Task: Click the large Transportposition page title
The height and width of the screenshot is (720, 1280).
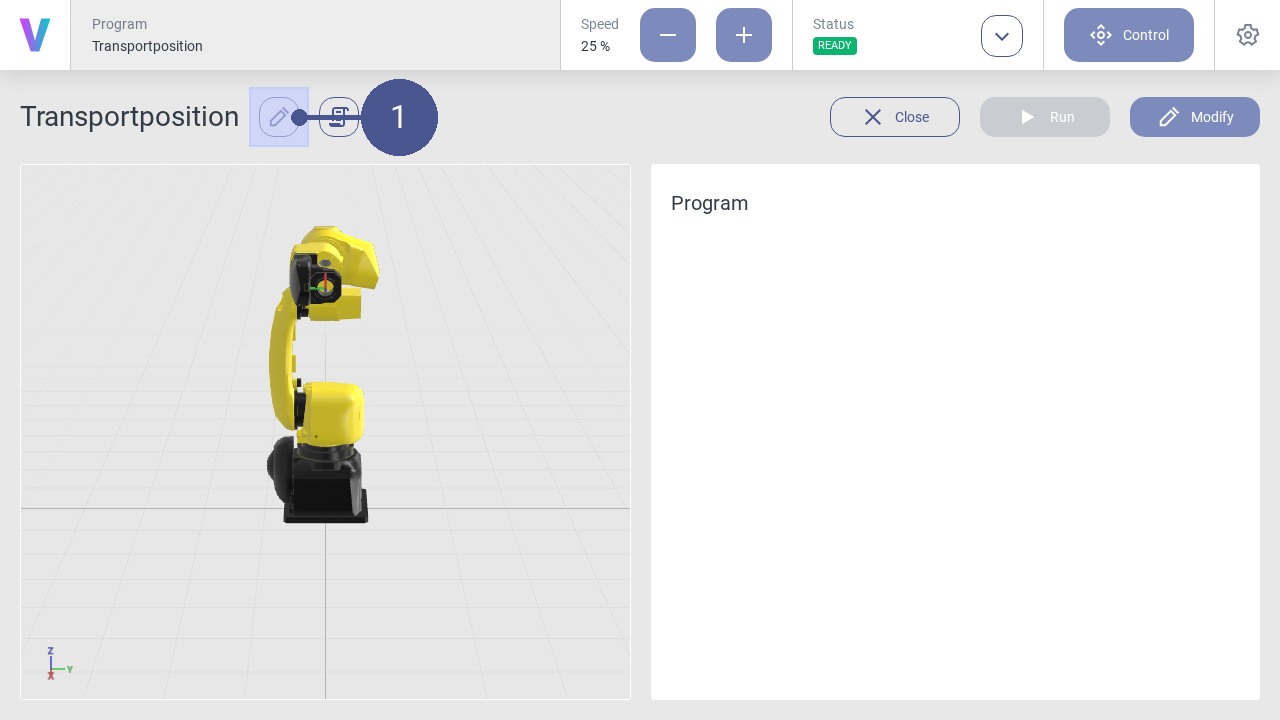Action: 130,117
